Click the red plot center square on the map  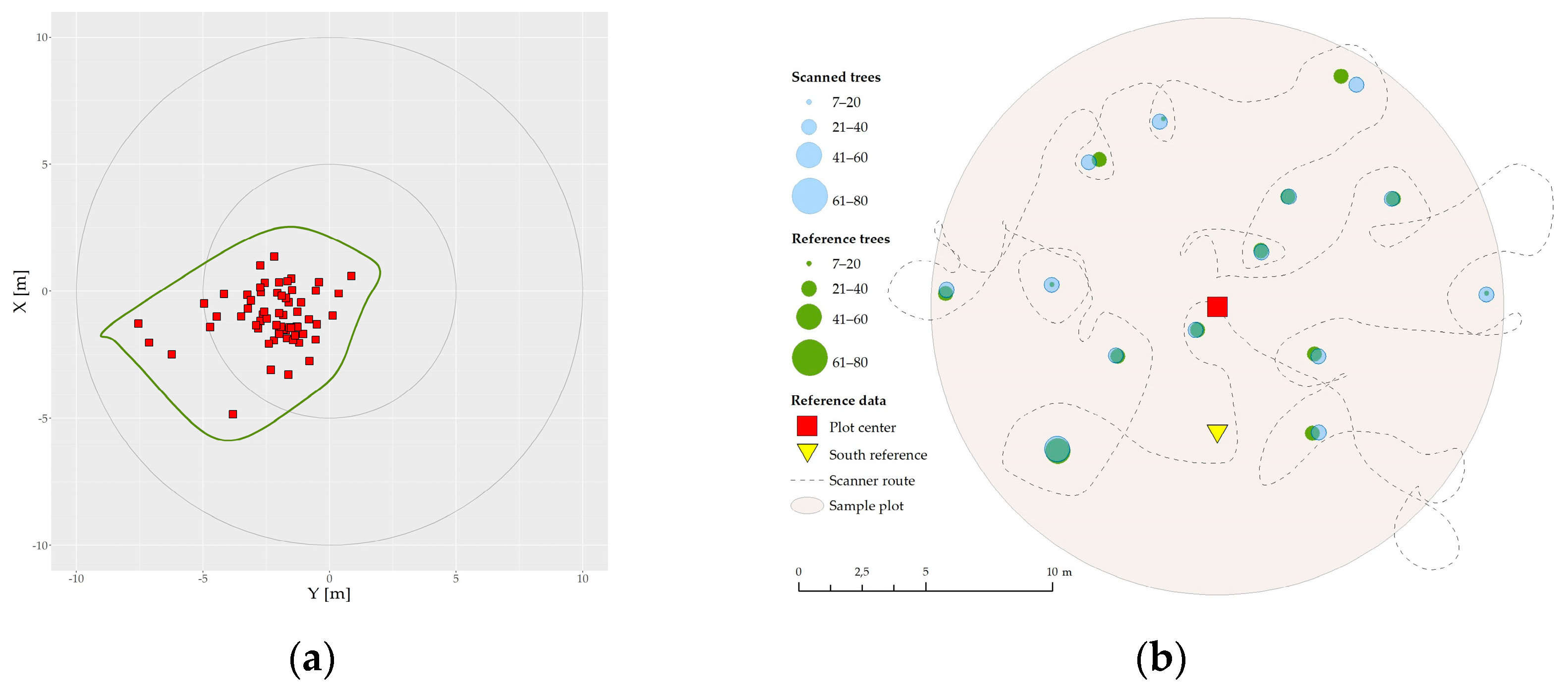pyautogui.click(x=1217, y=307)
